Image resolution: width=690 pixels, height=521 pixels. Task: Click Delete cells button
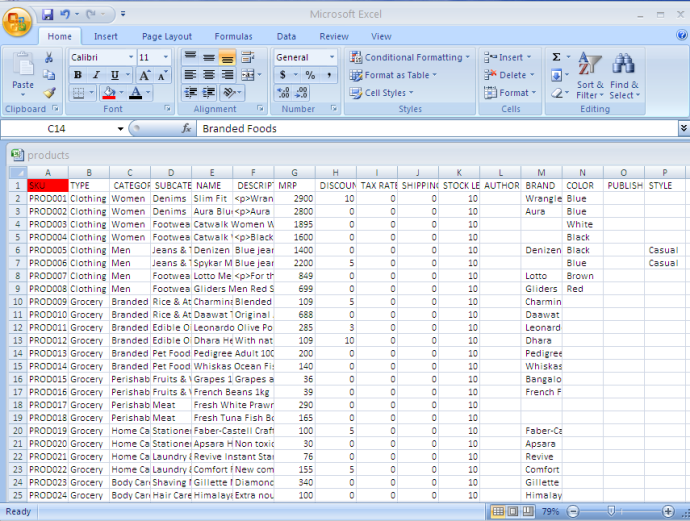pos(509,75)
